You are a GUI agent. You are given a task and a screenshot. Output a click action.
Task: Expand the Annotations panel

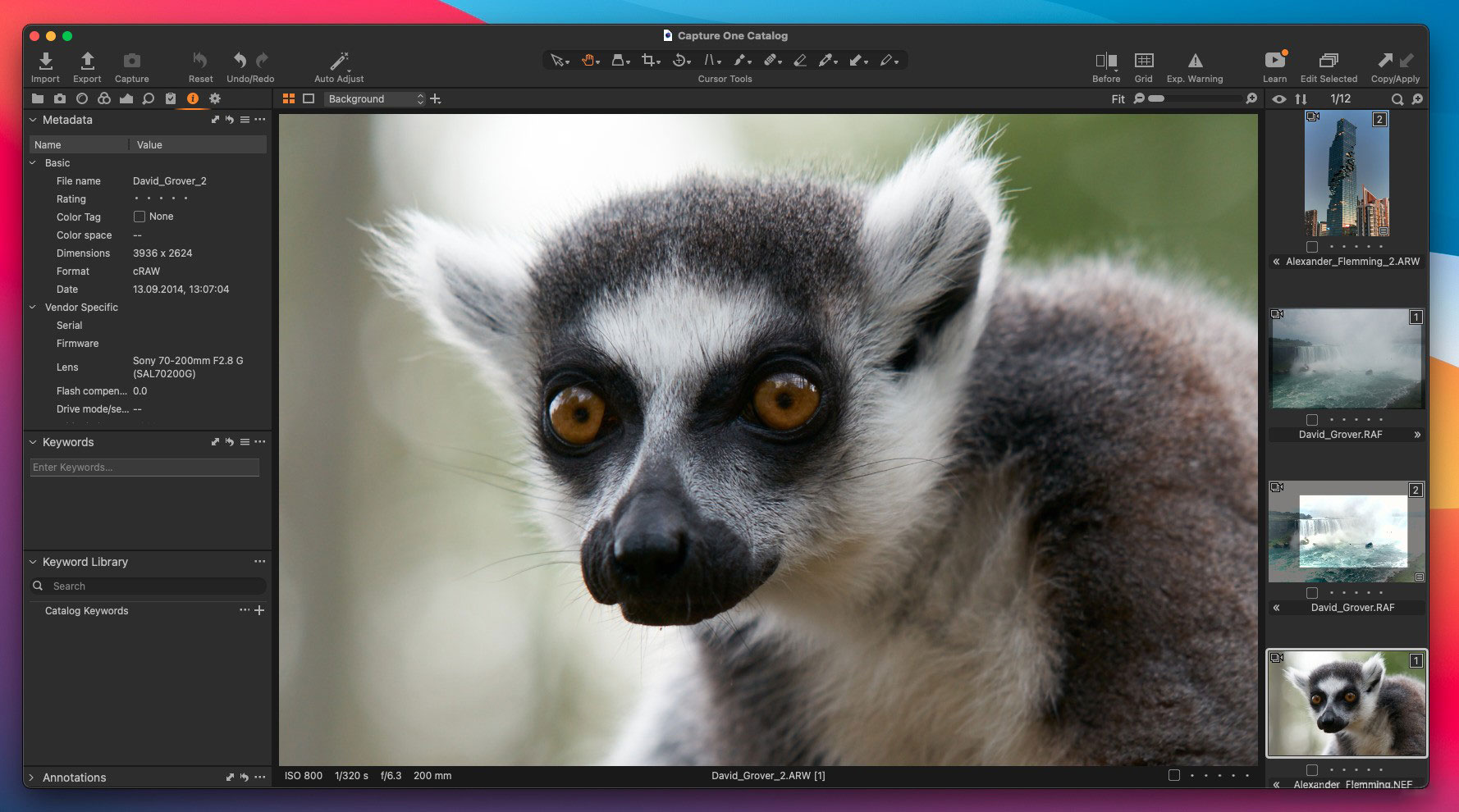32,778
